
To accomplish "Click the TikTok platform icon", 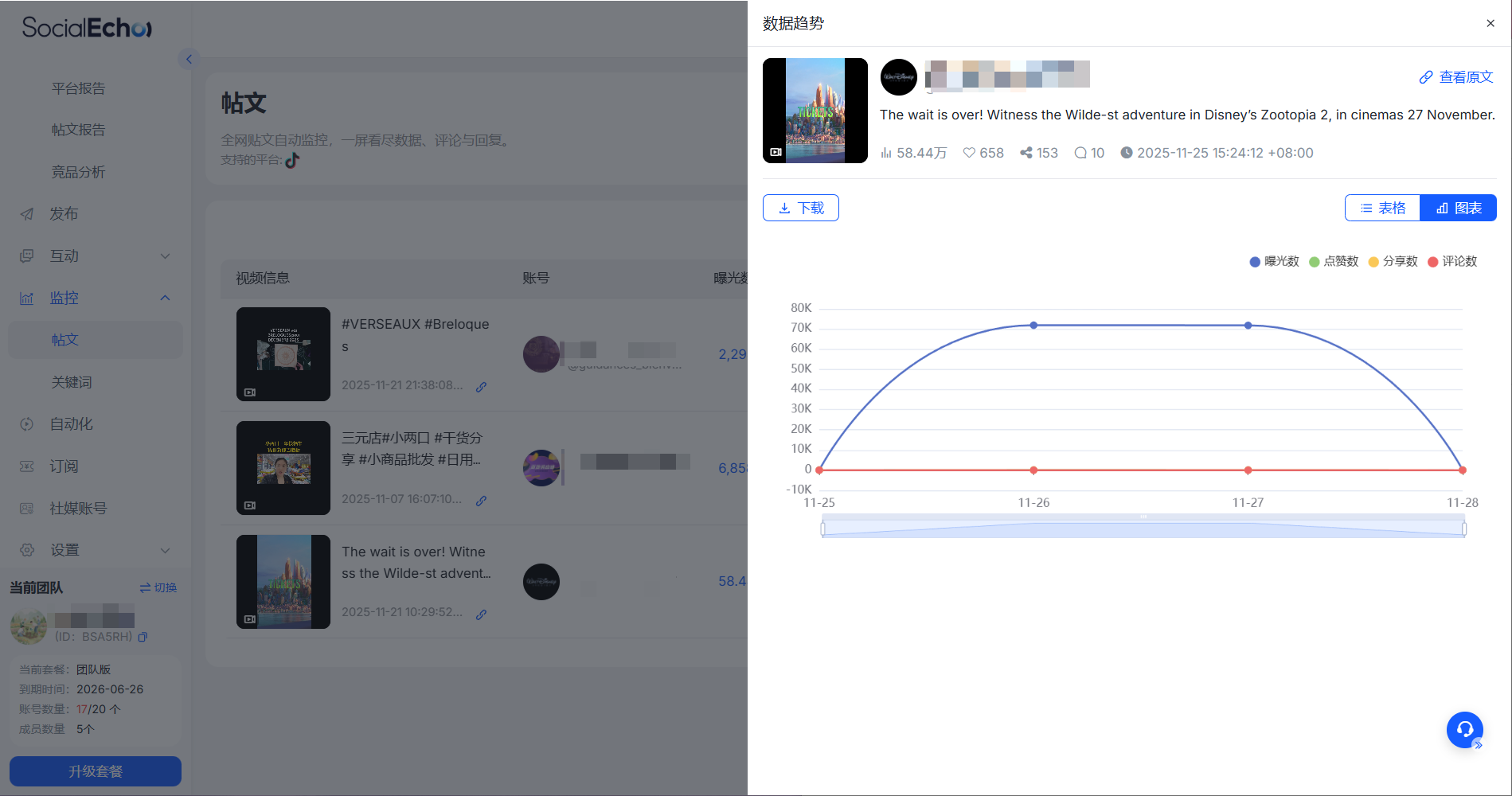I will coord(292,160).
